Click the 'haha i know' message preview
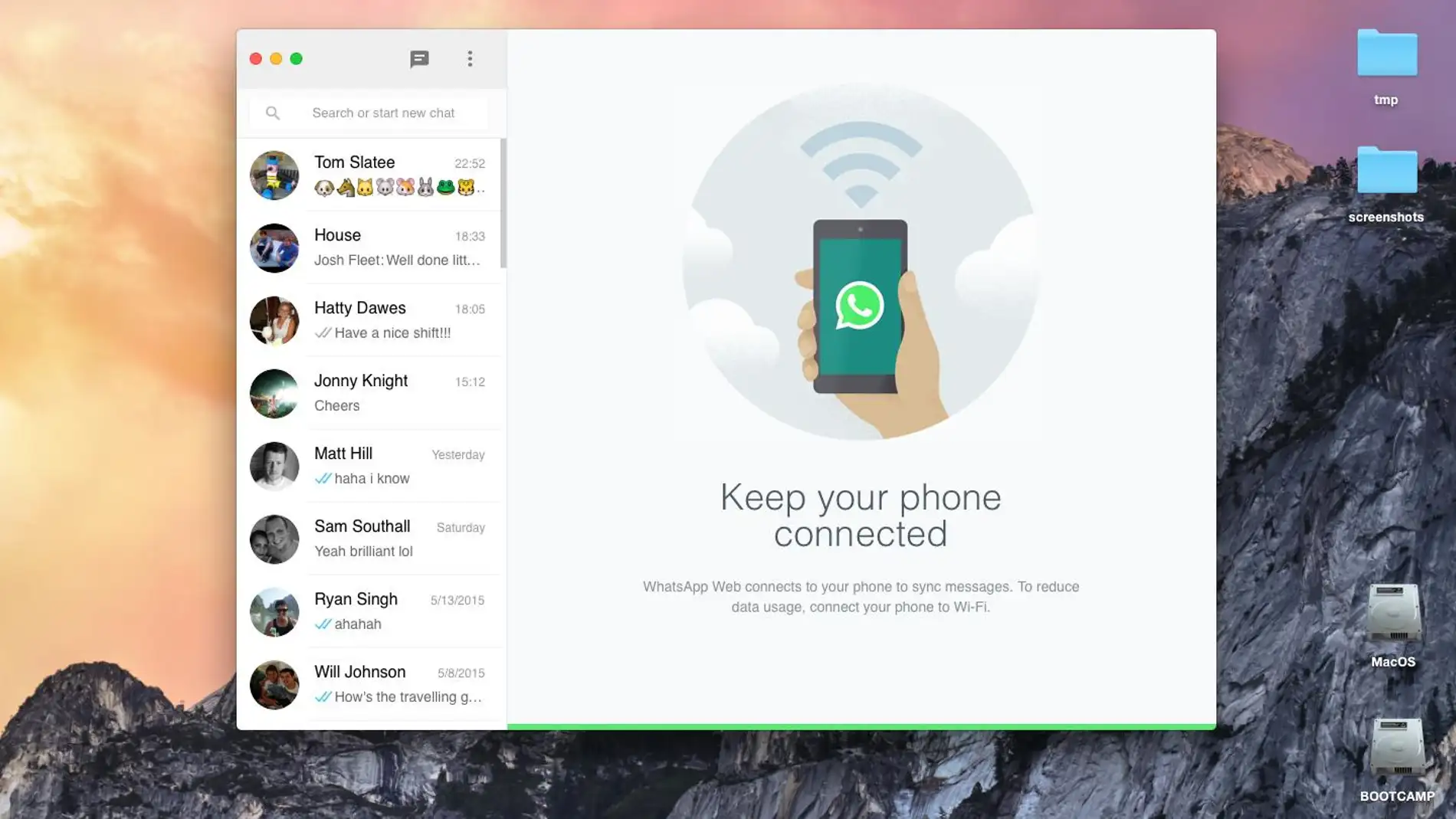Viewport: 1456px width, 819px height. pos(372,478)
